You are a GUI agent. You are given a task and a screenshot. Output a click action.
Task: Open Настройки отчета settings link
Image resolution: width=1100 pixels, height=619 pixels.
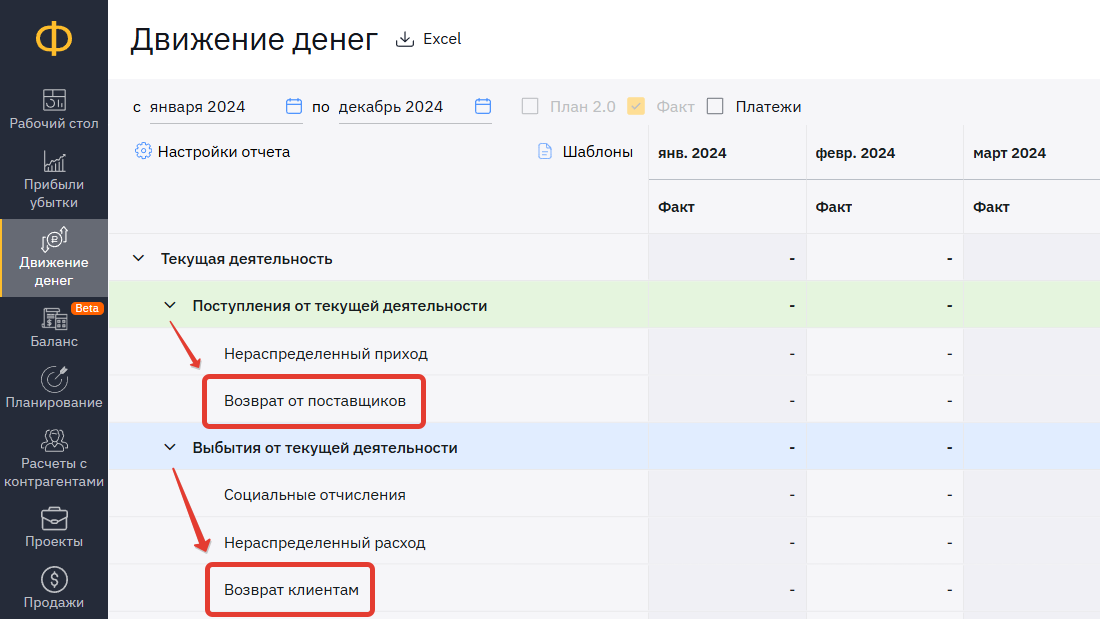pyautogui.click(x=224, y=152)
